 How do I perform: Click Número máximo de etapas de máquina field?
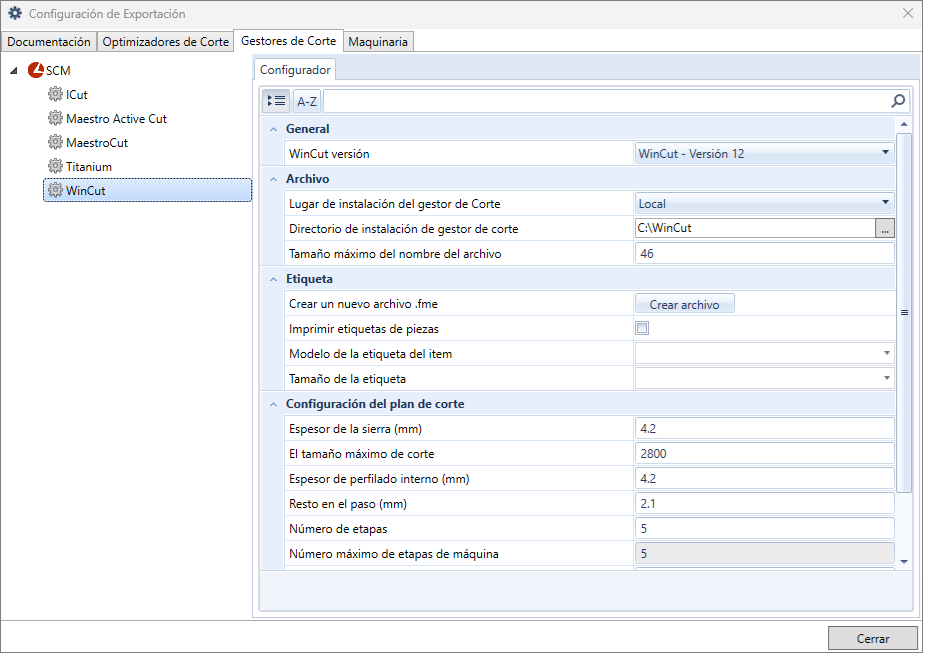click(x=765, y=553)
